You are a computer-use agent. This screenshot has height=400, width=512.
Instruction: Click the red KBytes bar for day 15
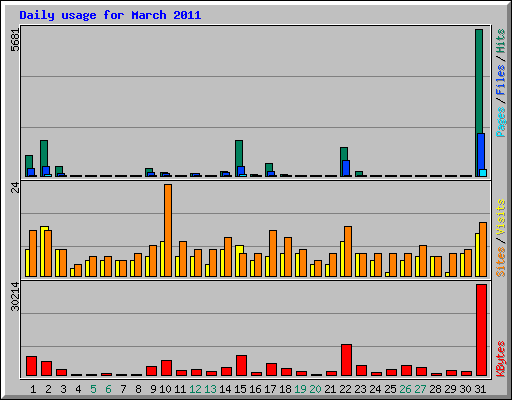[x=241, y=365]
